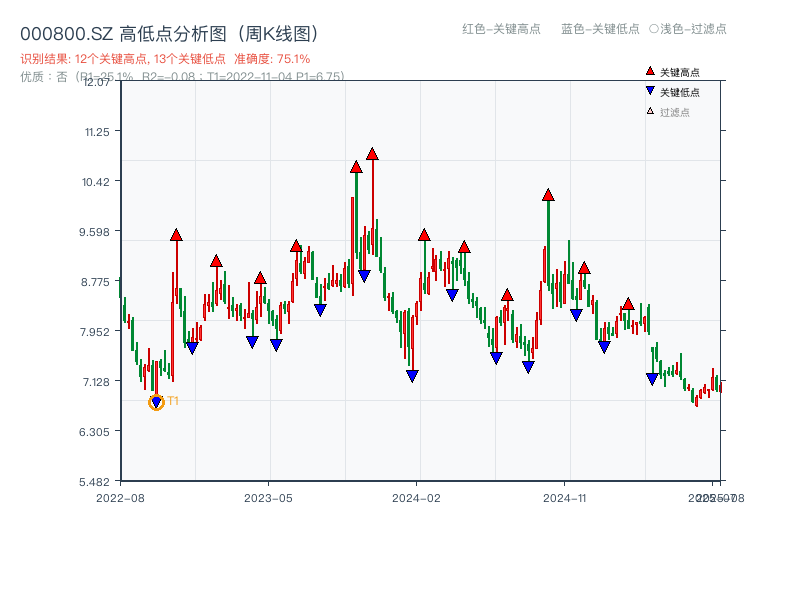Click the blue low triangle near 7.128 at 2024-02
Viewport: 800px width, 600px height.
pyautogui.click(x=412, y=376)
